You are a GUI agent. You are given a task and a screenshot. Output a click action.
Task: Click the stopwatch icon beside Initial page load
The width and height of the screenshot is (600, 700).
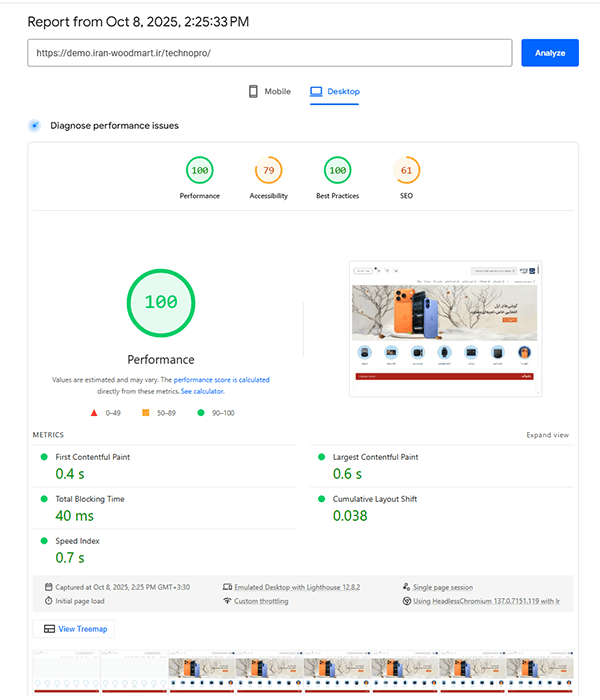point(49,601)
